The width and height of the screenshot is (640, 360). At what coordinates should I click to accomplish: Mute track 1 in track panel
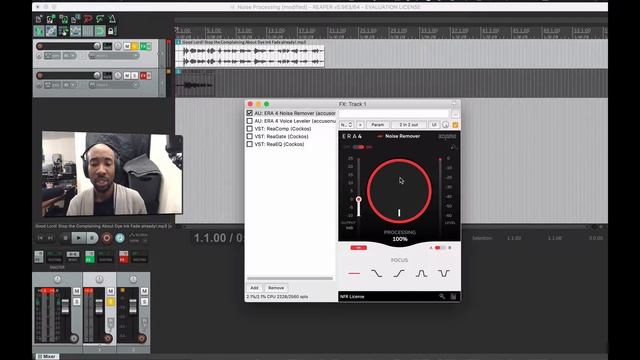(127, 46)
